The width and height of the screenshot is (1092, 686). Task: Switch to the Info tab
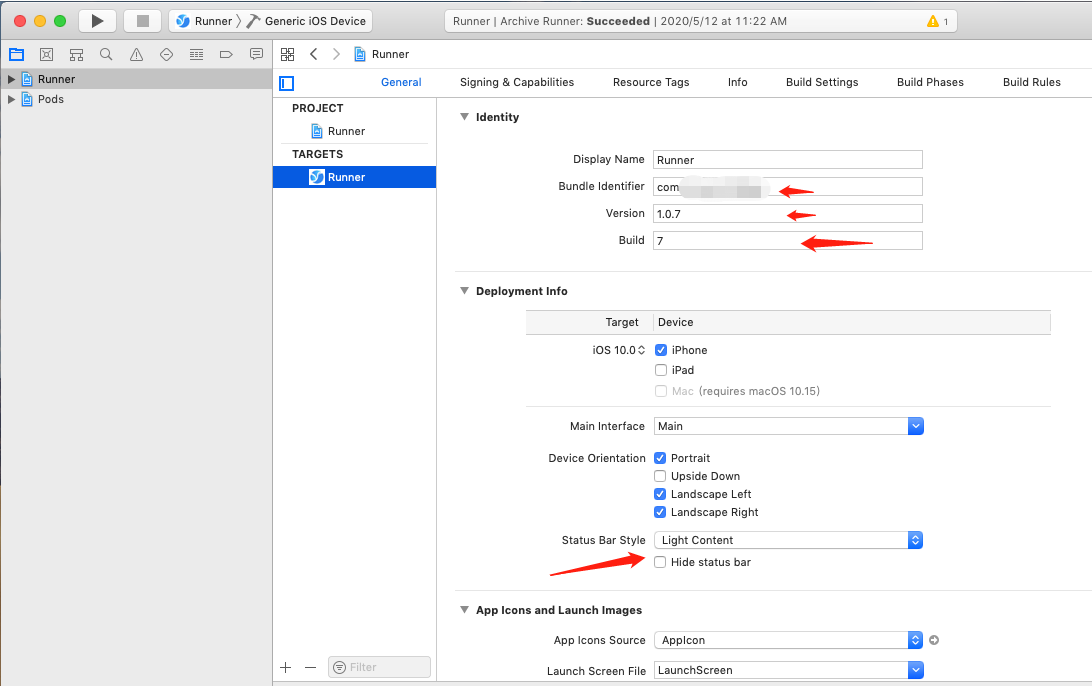738,82
